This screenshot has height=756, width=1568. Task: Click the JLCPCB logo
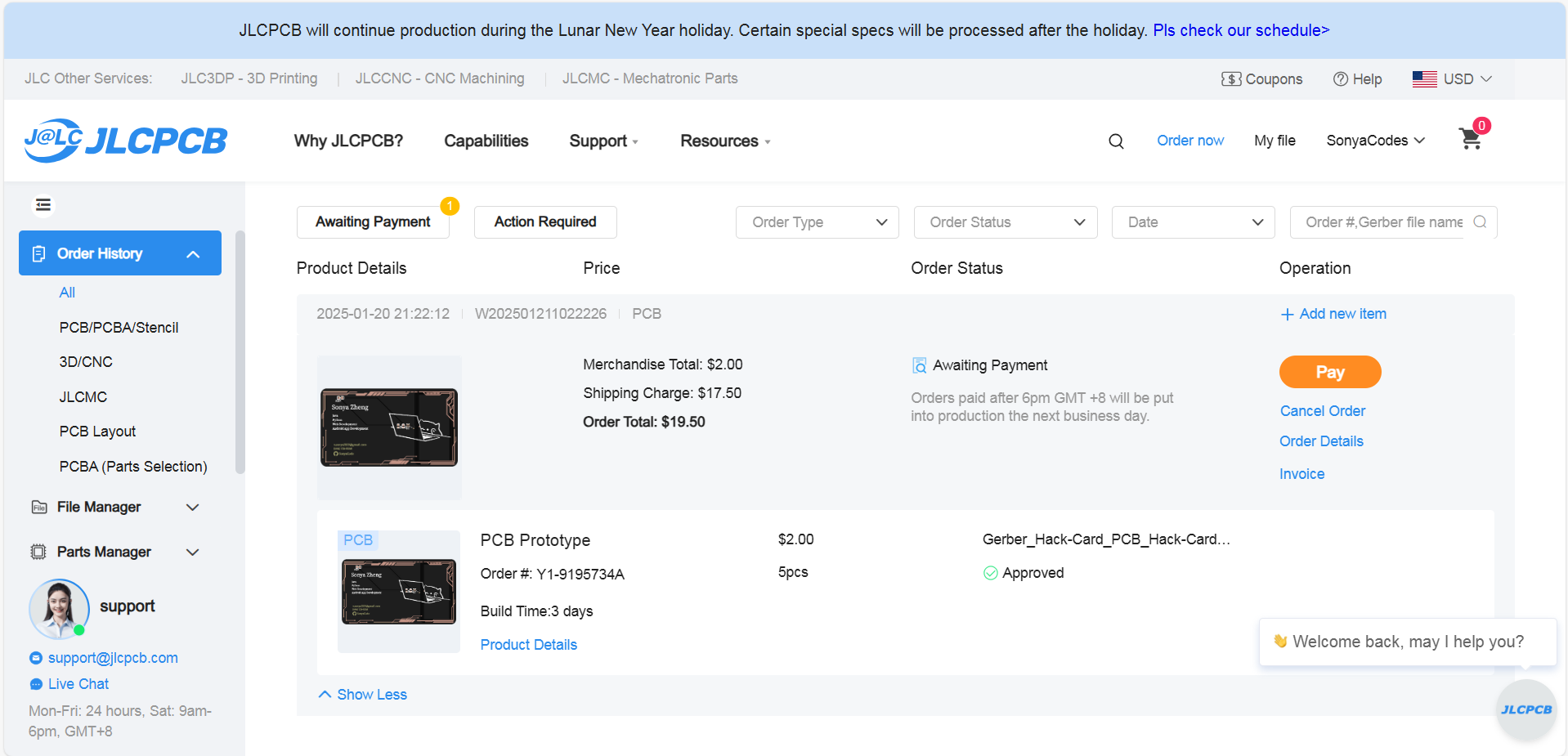pos(126,141)
